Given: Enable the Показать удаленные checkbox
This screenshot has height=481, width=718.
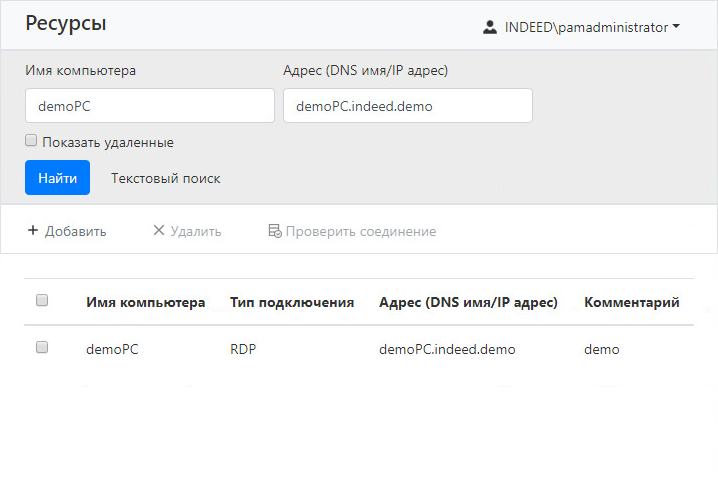Looking at the screenshot, I should click(31, 141).
